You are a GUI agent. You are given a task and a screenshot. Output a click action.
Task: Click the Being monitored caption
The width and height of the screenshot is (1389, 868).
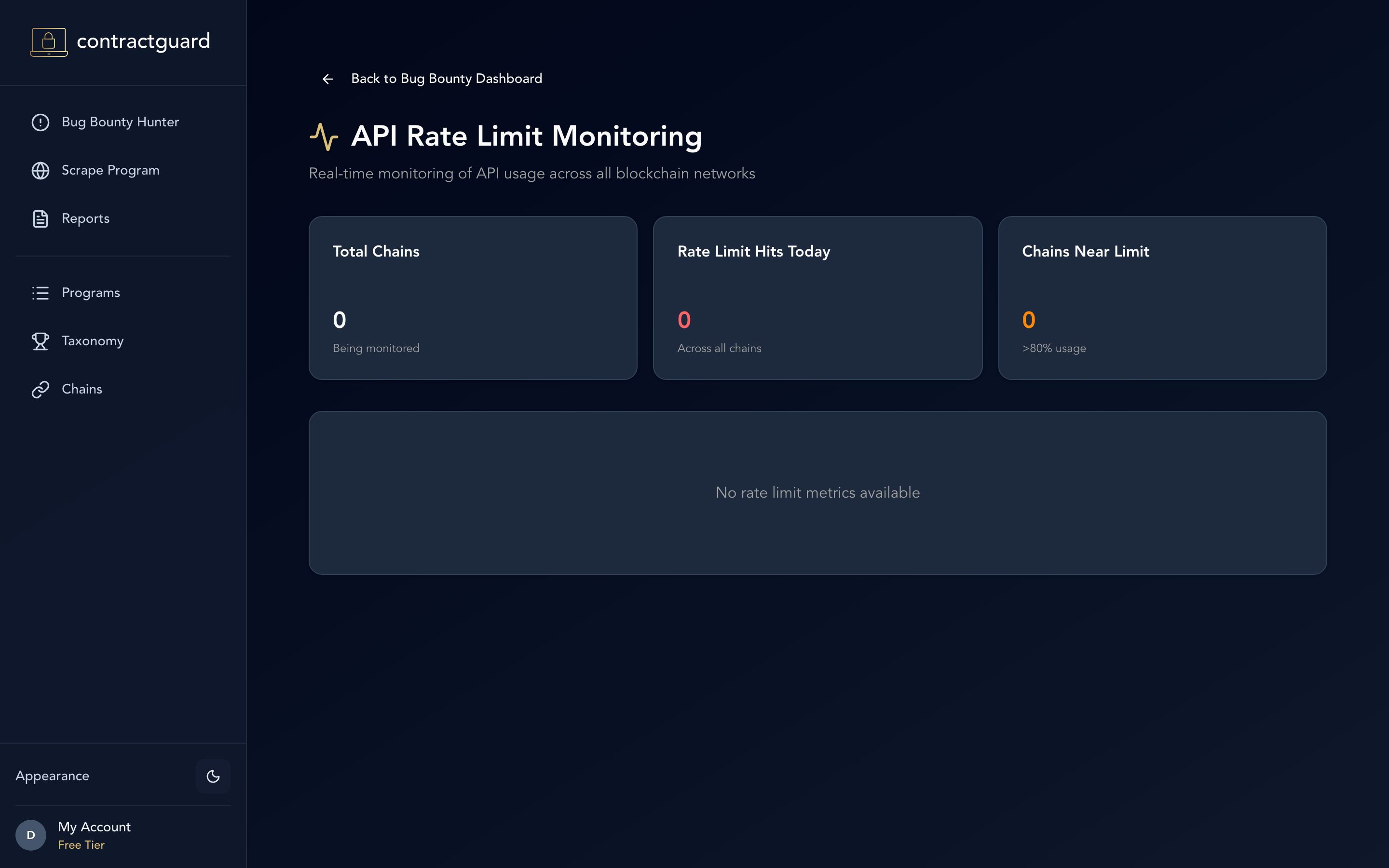(x=376, y=348)
